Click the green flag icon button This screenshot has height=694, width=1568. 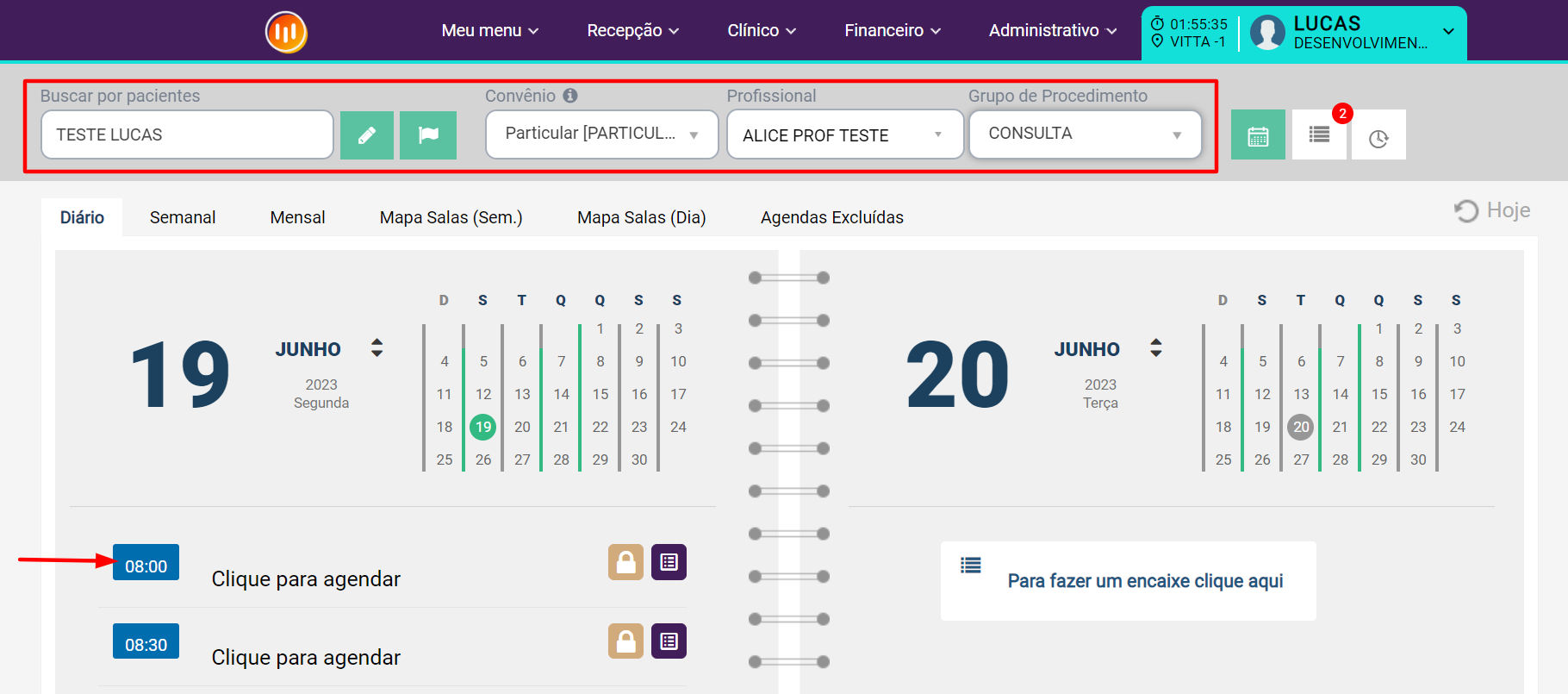coord(428,135)
